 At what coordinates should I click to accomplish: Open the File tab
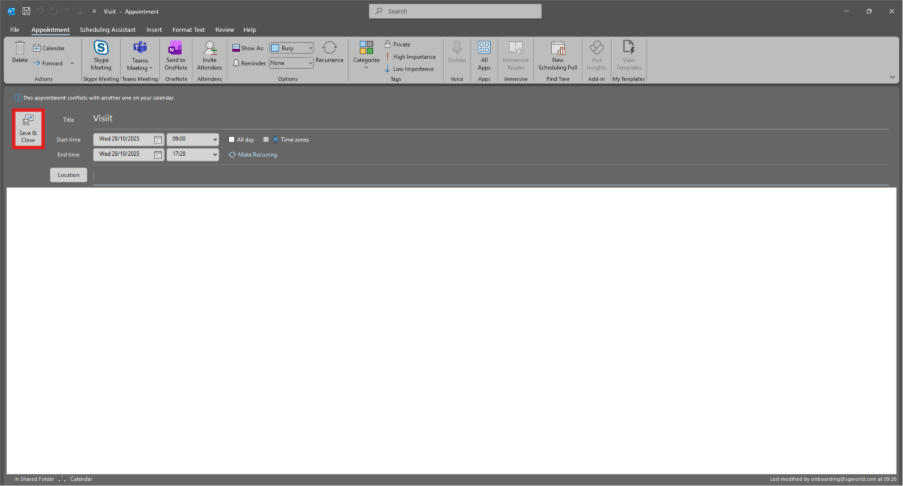click(14, 29)
